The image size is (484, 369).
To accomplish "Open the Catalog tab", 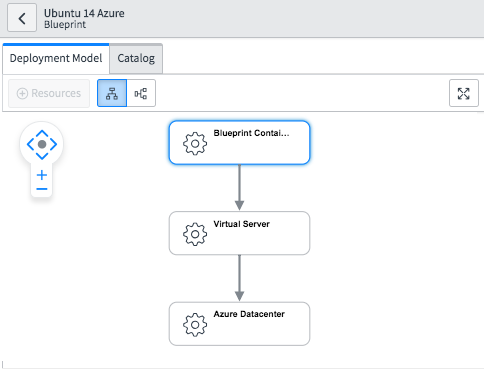I will pyautogui.click(x=136, y=58).
